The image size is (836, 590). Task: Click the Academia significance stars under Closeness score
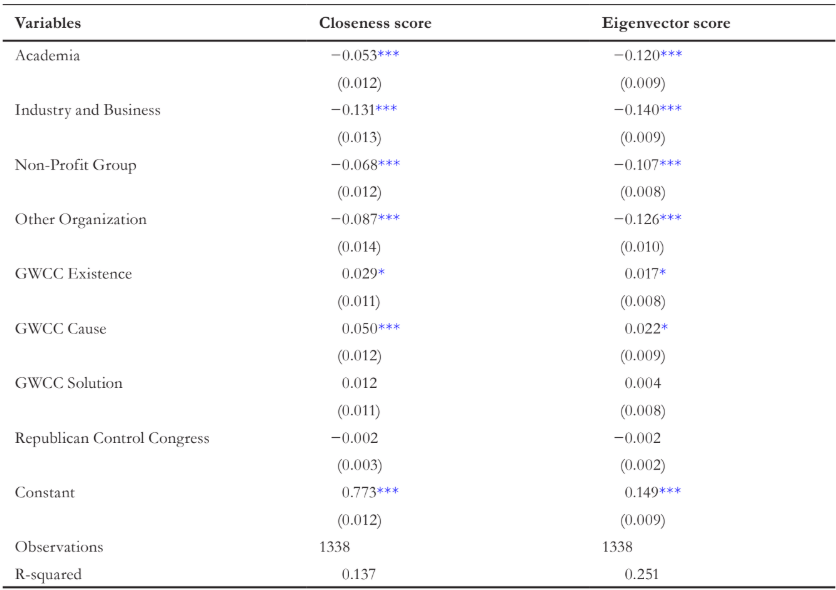(x=388, y=54)
